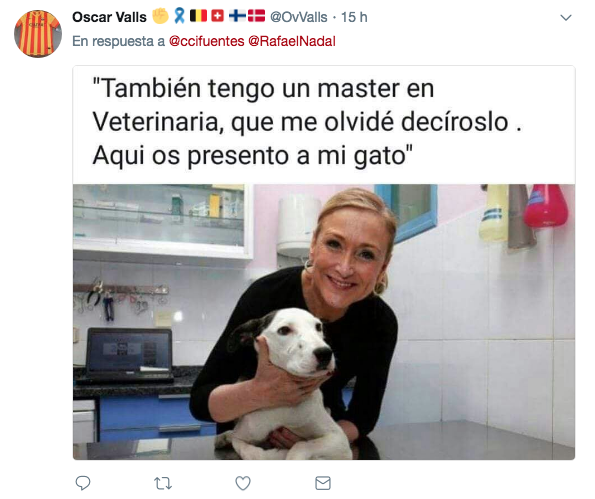
Task: Click the Denmark flag emoji
Action: pos(257,16)
